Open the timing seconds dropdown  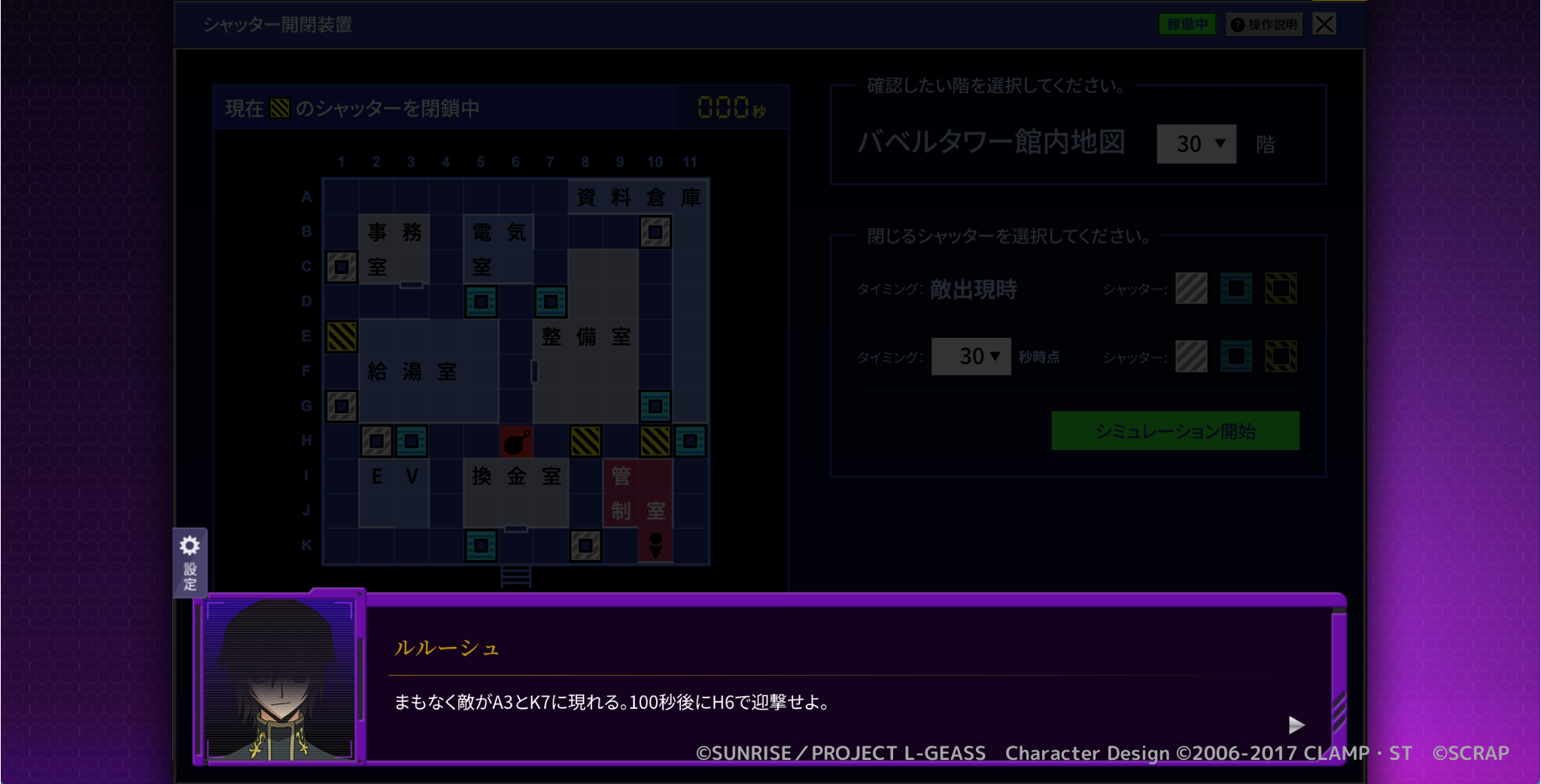pos(971,356)
